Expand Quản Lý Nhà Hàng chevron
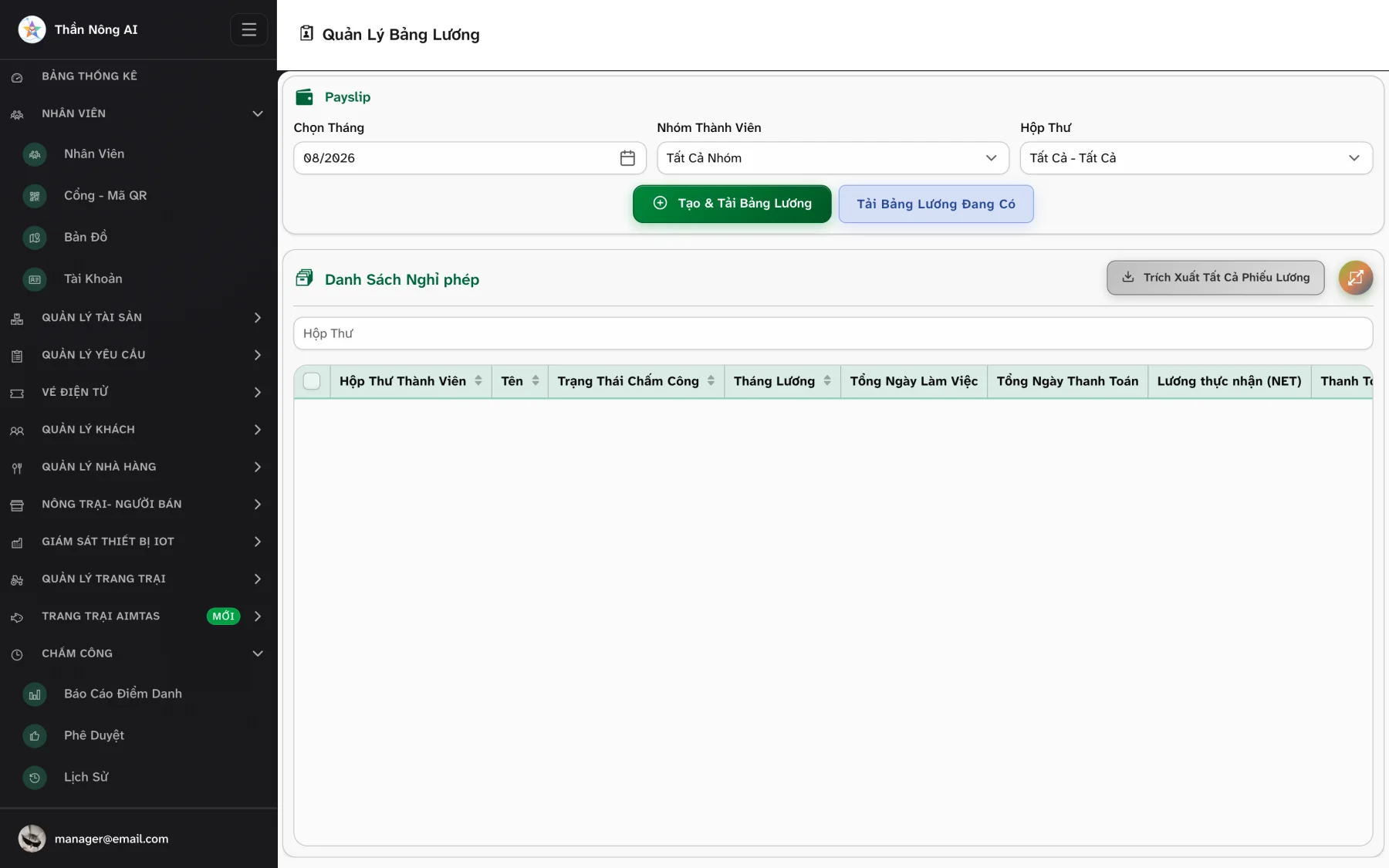 coord(258,467)
